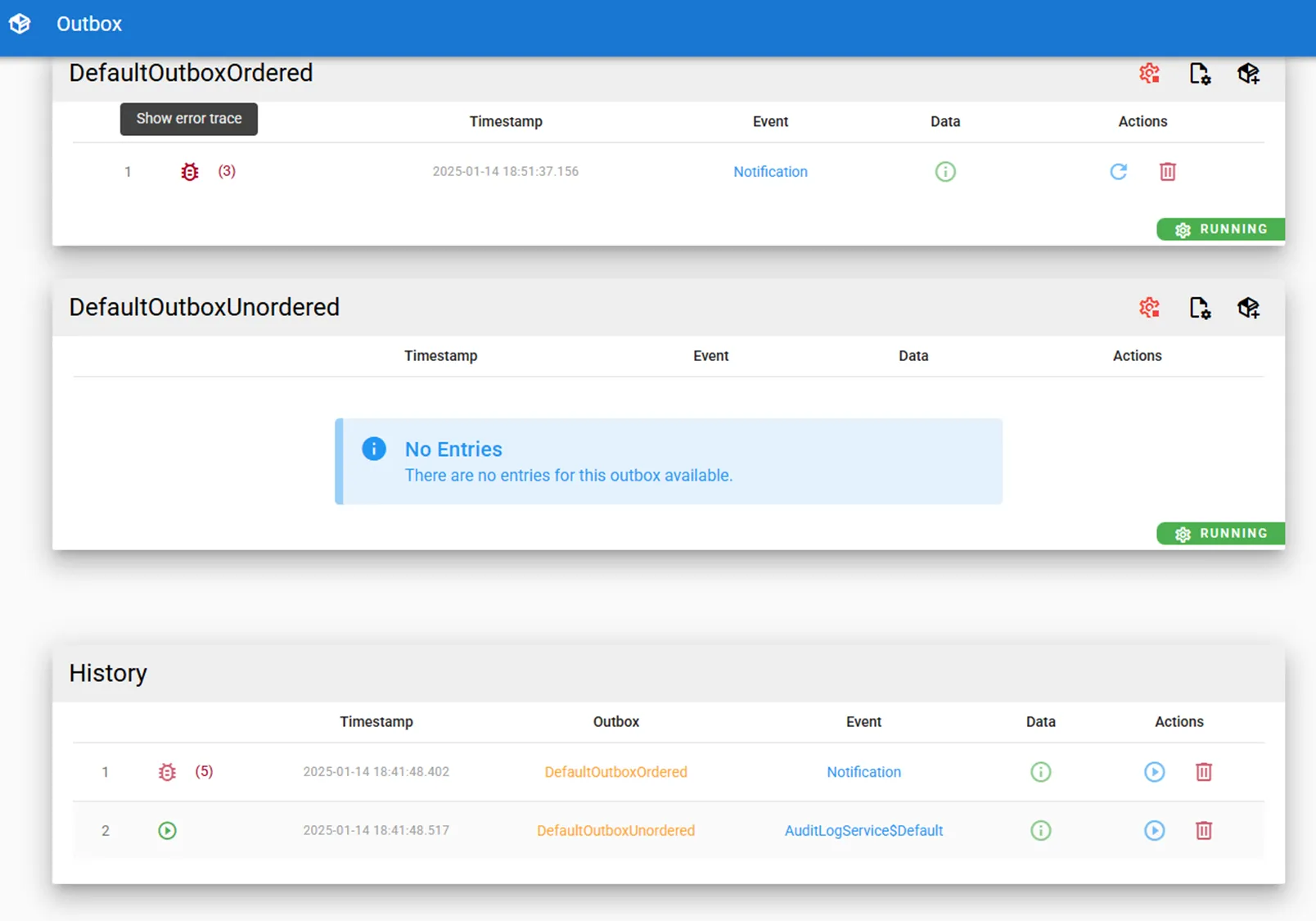Open the AuditLogService$Default event link
The width and height of the screenshot is (1316, 921).
click(863, 831)
